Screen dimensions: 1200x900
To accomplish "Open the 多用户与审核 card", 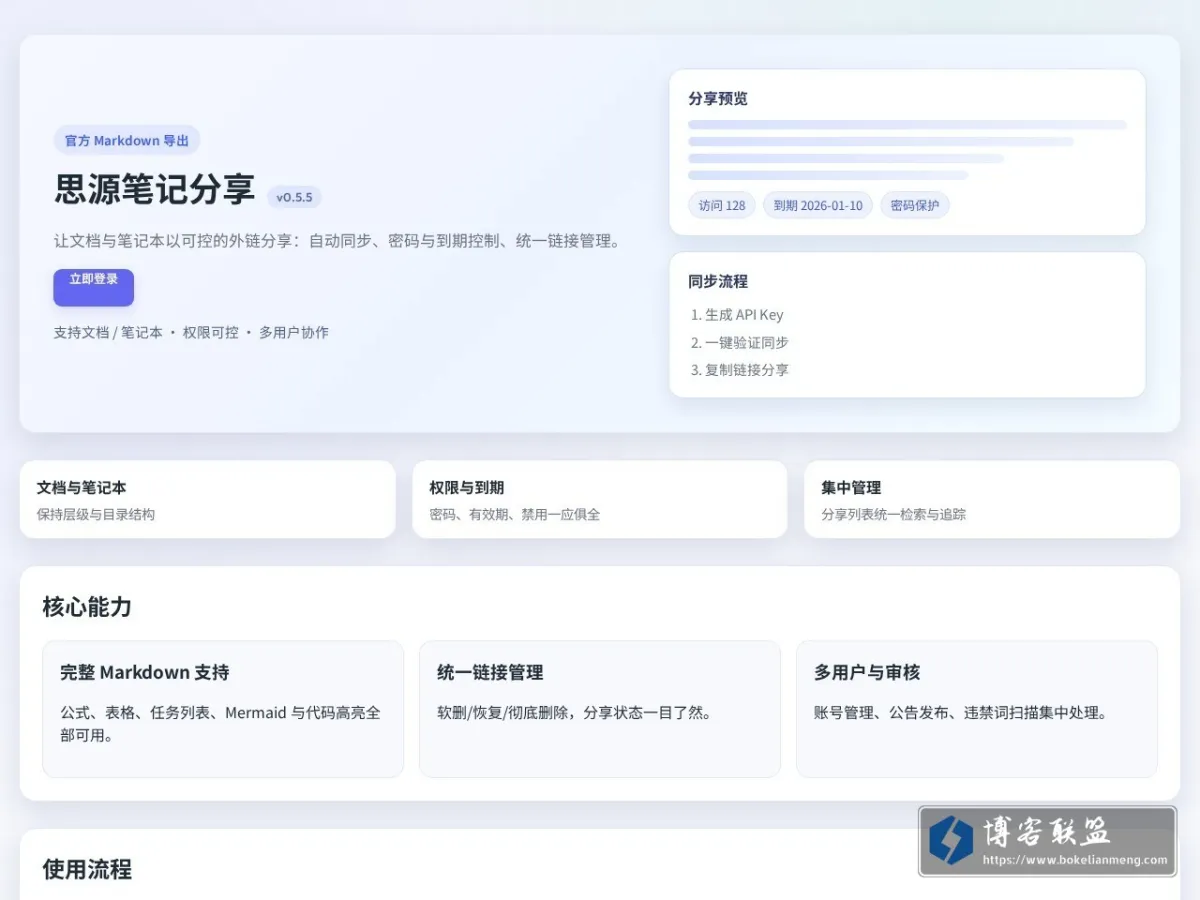I will coord(977,709).
